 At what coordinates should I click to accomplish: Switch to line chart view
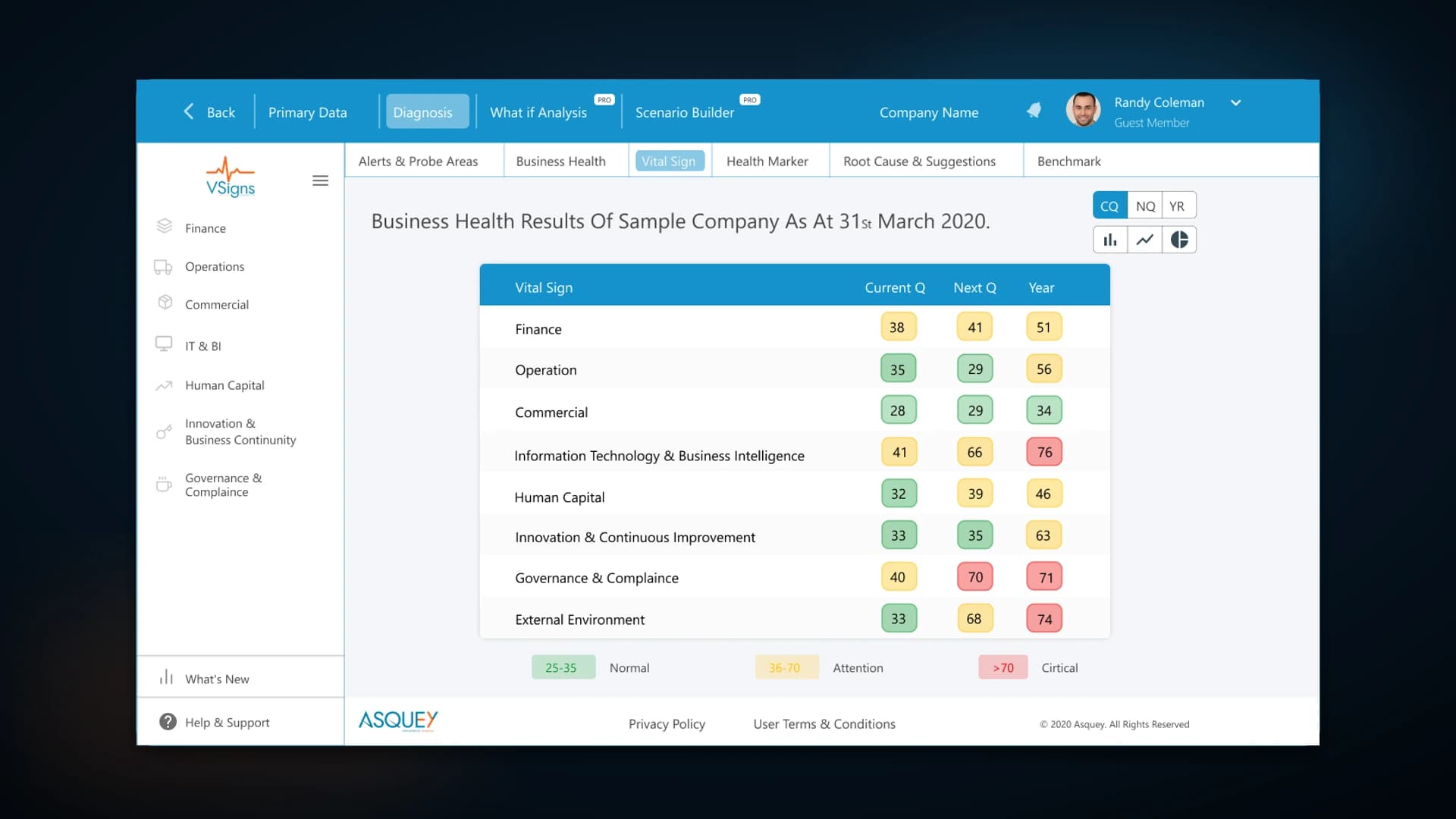1145,240
